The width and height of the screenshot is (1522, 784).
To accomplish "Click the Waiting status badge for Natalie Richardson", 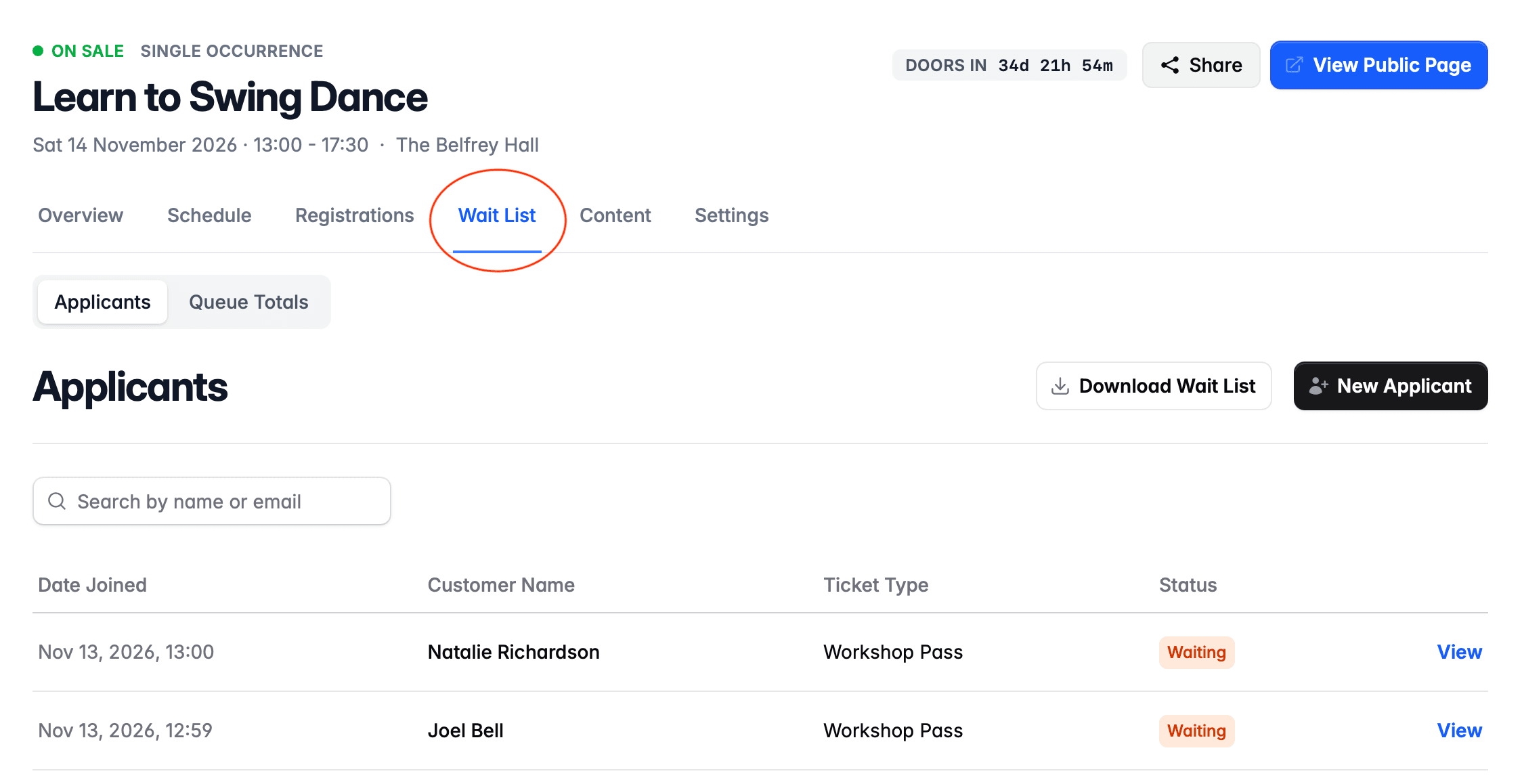I will [x=1197, y=652].
